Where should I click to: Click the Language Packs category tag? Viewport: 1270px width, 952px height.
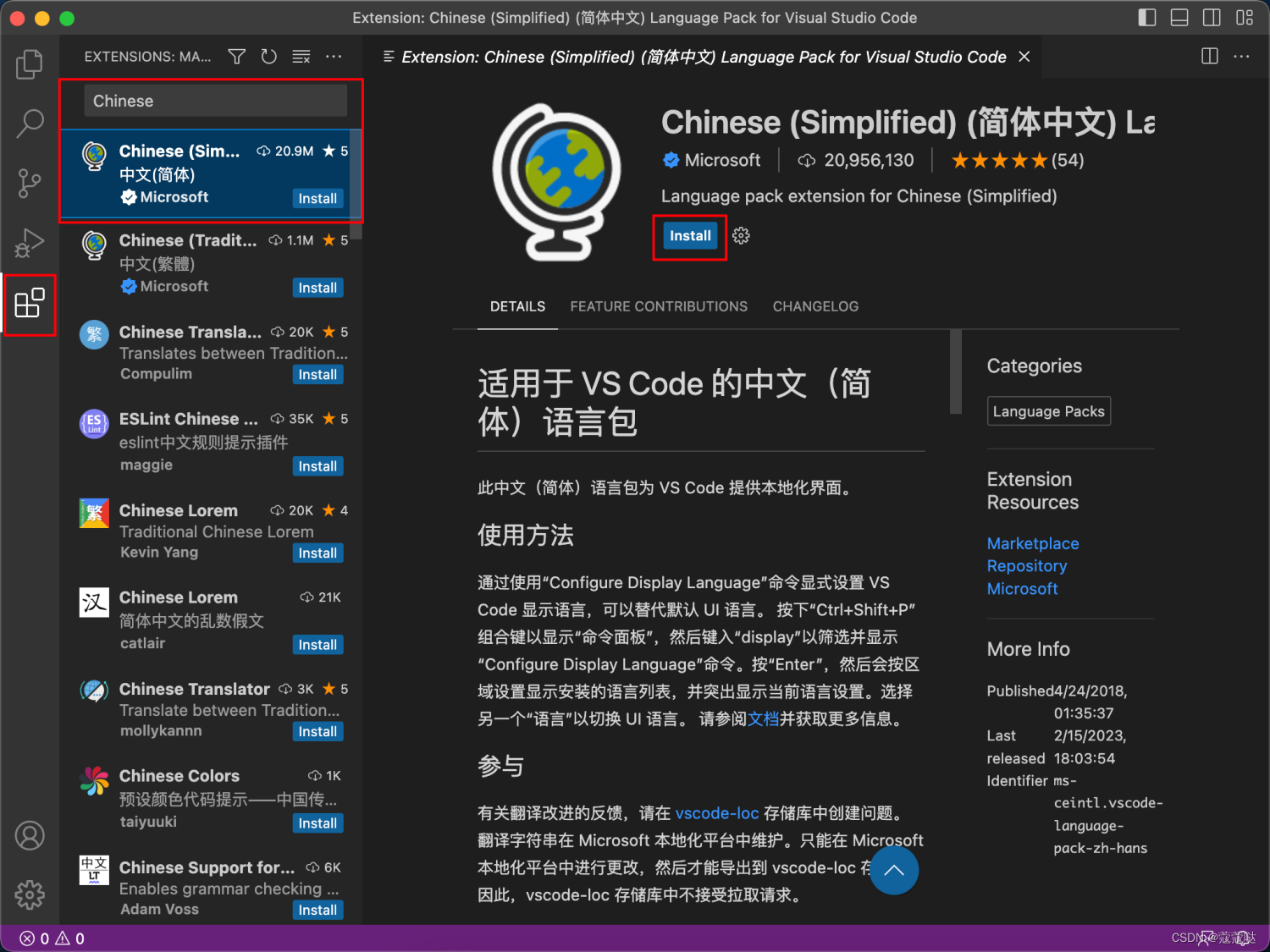[1048, 411]
